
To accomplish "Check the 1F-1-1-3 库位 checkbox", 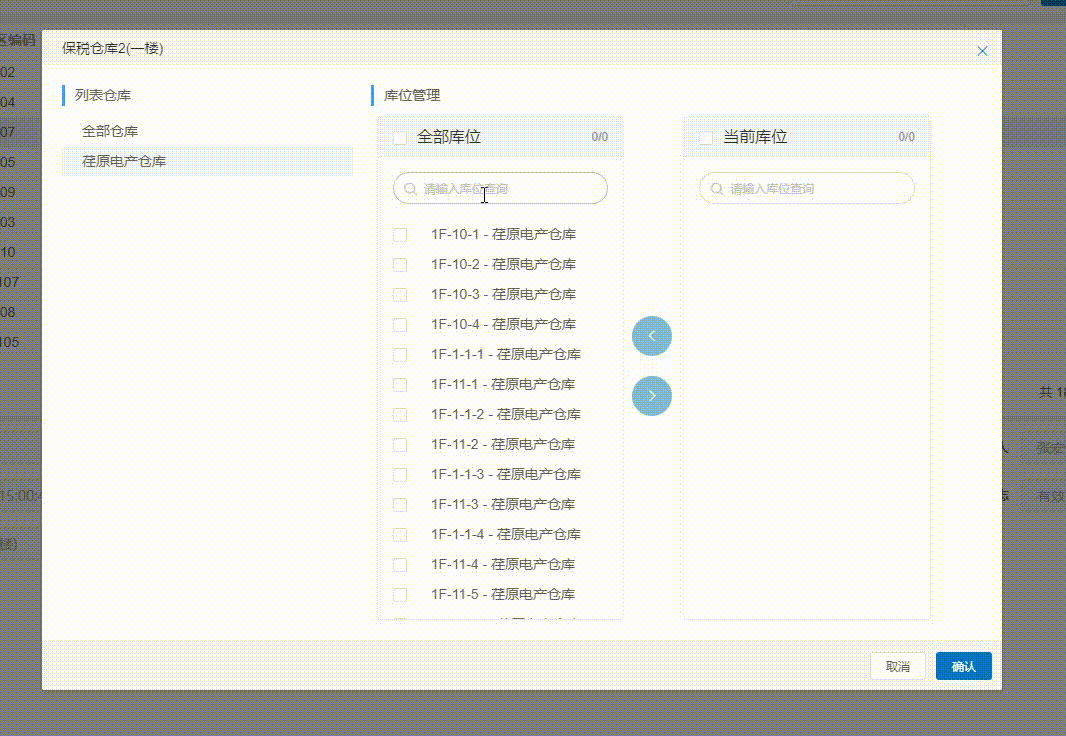I will [400, 474].
